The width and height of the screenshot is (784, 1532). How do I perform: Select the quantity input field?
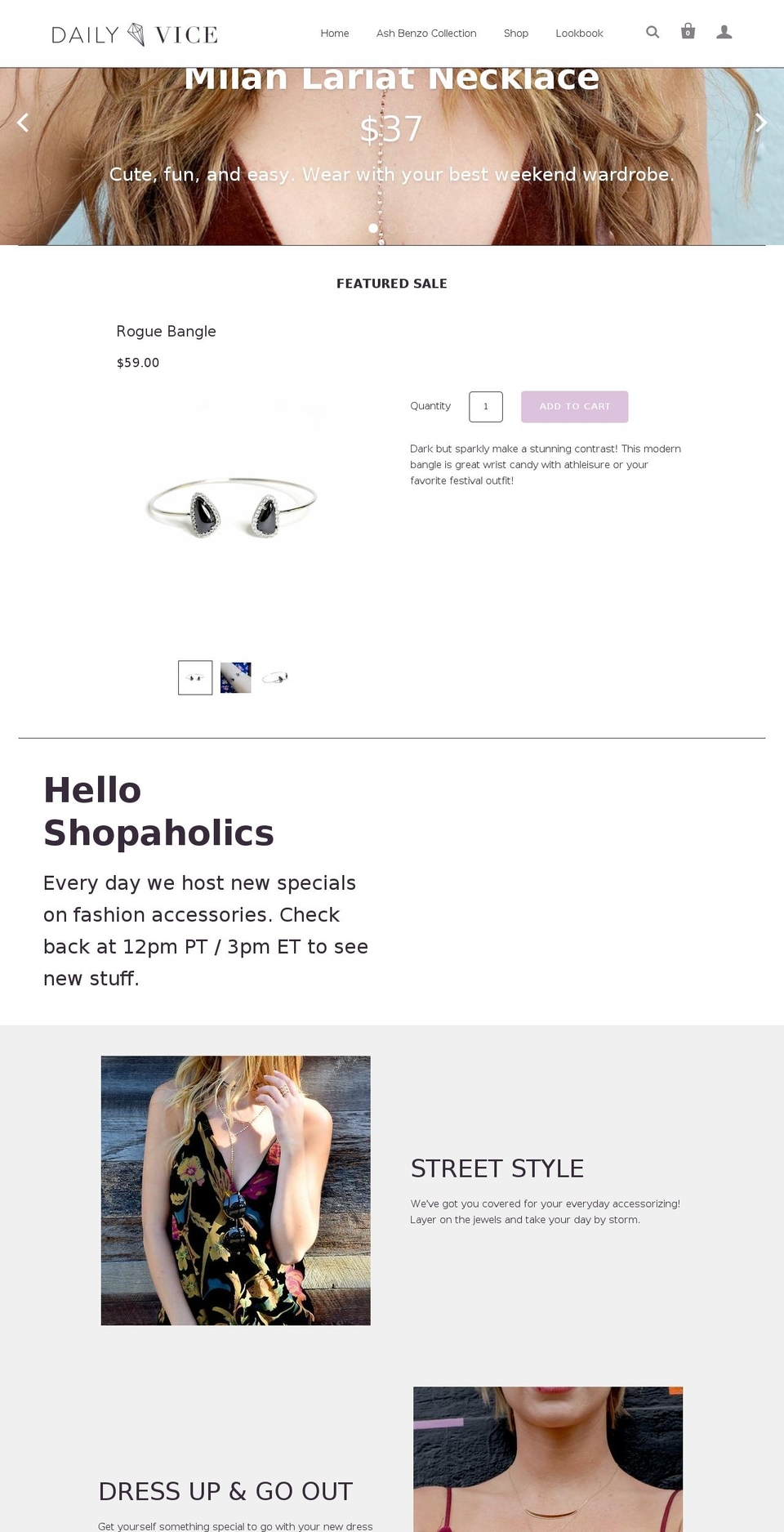click(x=485, y=406)
